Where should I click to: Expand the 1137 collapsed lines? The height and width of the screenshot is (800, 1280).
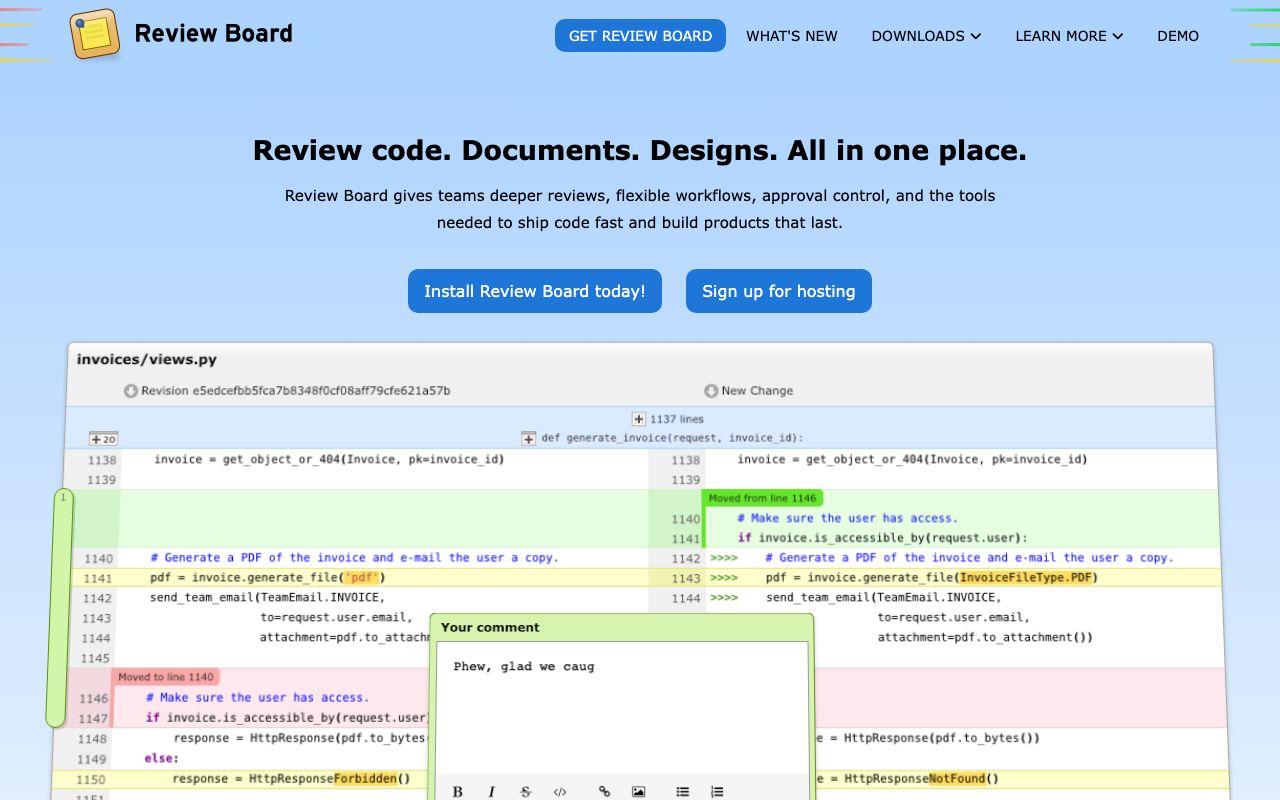point(639,419)
